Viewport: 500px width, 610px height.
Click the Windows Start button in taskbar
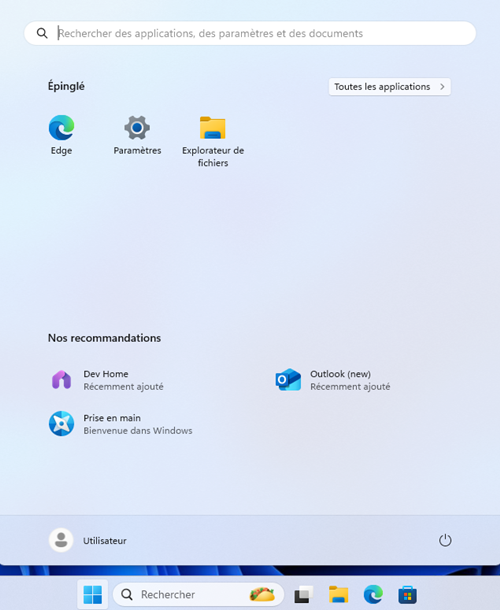pos(93,594)
